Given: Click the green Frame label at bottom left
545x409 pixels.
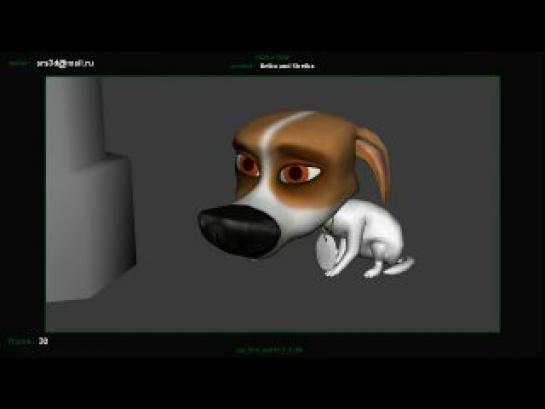Looking at the screenshot, I should [19, 341].
